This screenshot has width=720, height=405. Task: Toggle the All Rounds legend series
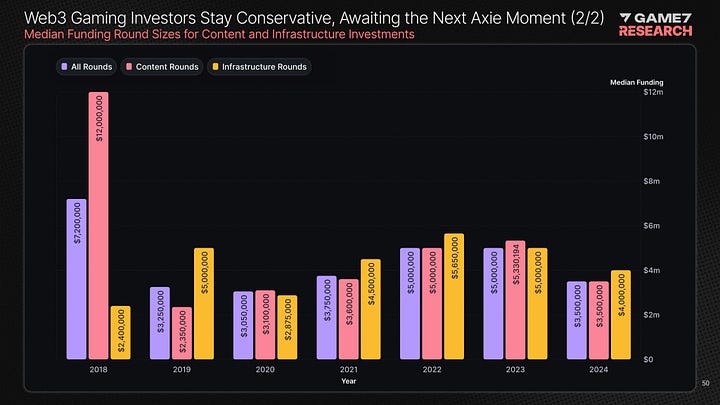coord(85,67)
